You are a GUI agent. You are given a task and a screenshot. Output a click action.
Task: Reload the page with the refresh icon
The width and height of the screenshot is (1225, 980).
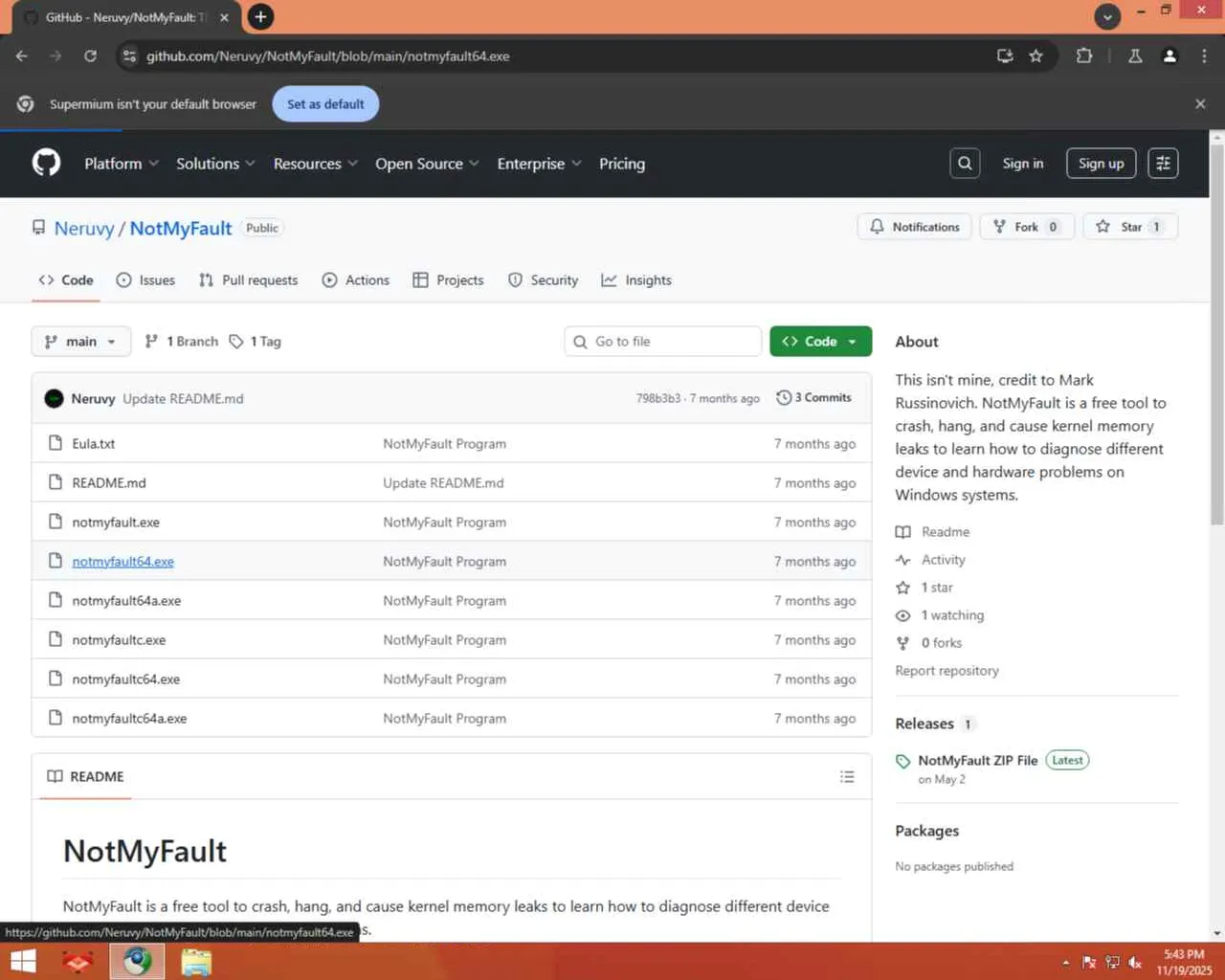coord(90,56)
